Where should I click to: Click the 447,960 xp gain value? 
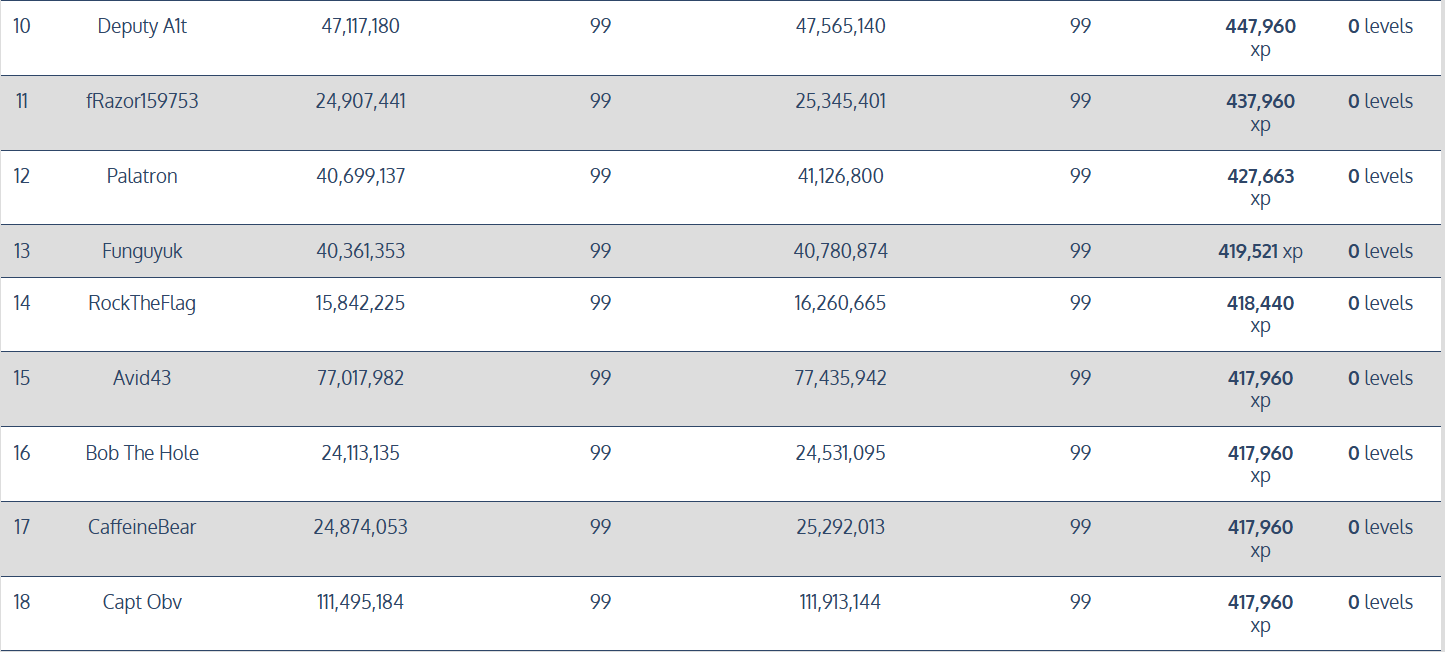[x=1260, y=27]
